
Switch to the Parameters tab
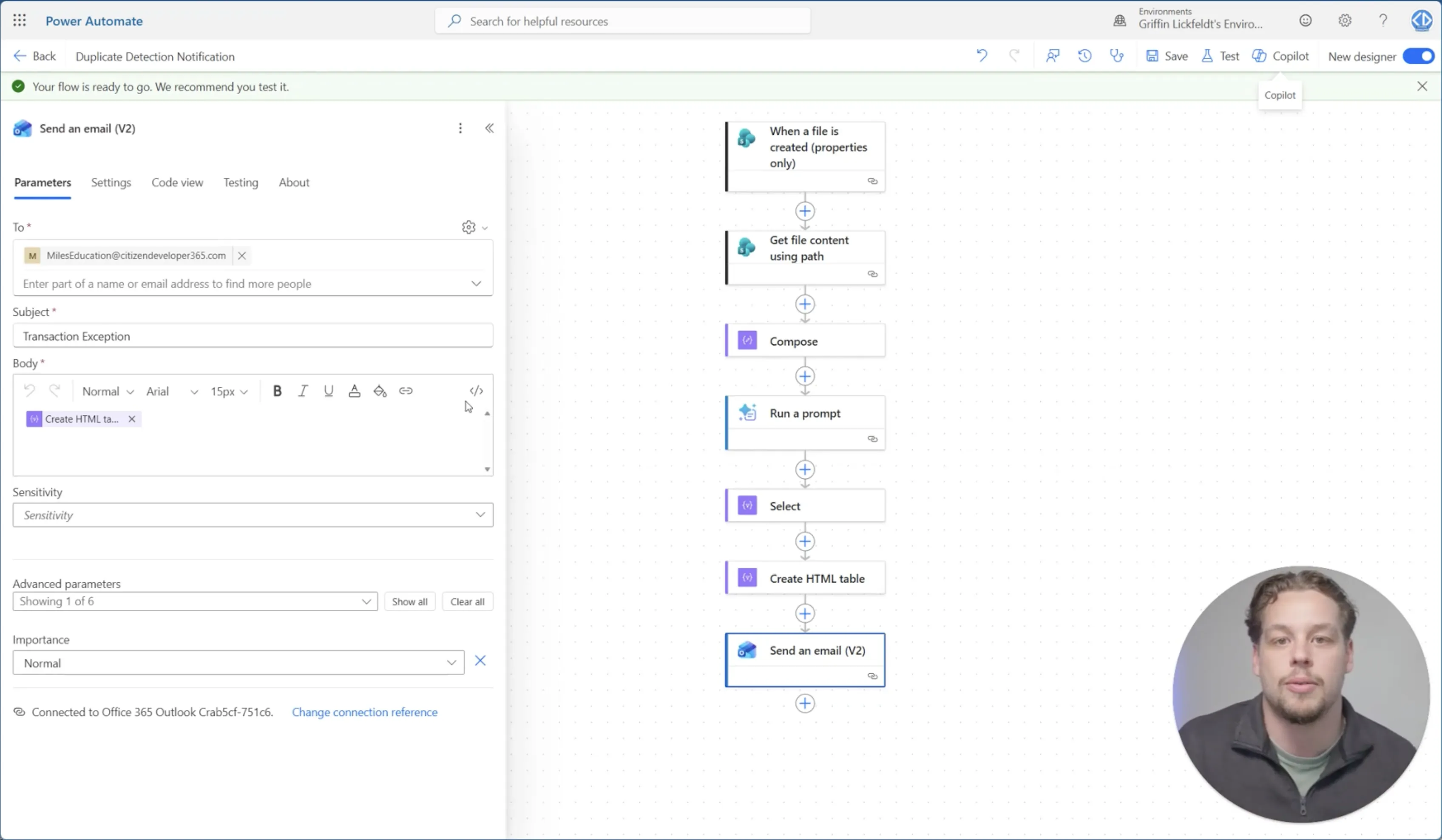click(43, 182)
